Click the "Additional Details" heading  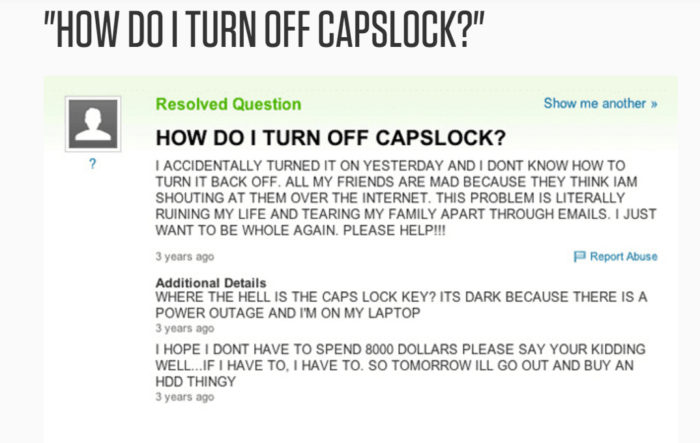click(x=210, y=284)
